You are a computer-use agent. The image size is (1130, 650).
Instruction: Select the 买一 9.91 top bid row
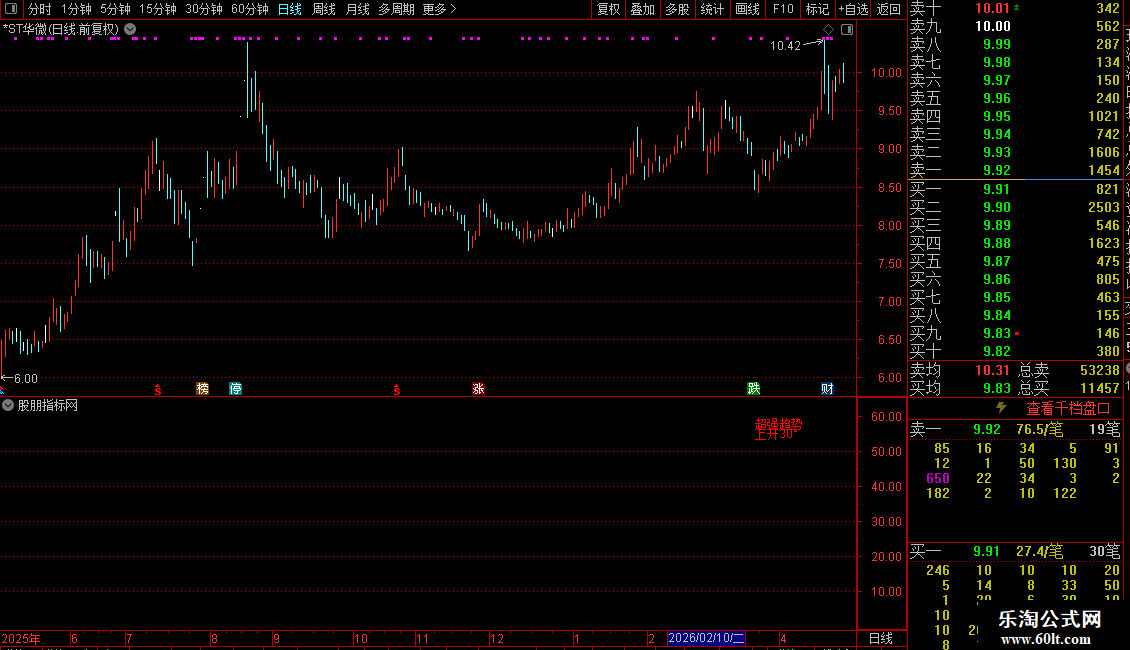1015,189
